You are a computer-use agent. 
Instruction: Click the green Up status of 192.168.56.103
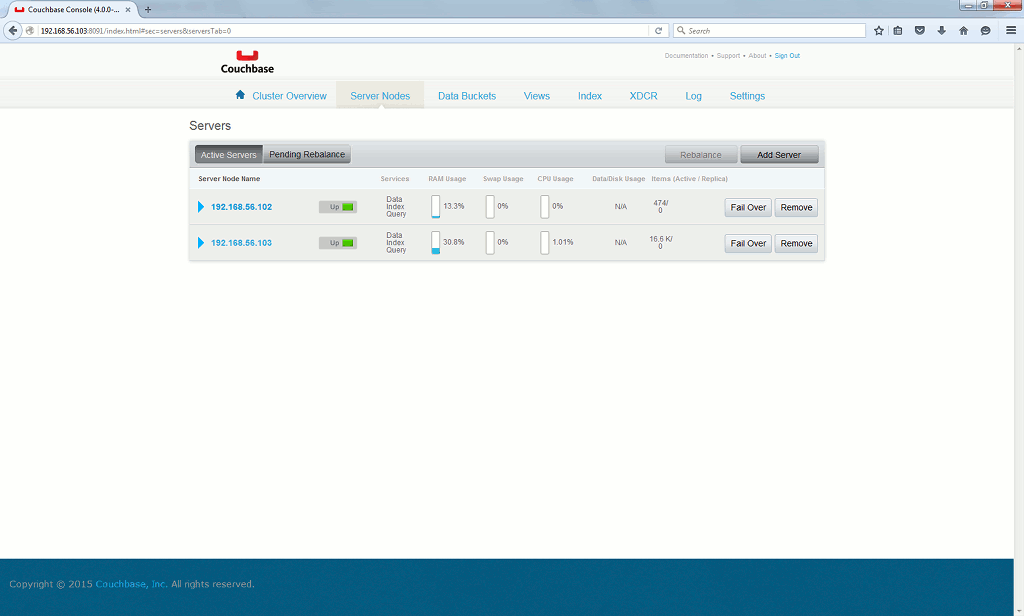(338, 243)
